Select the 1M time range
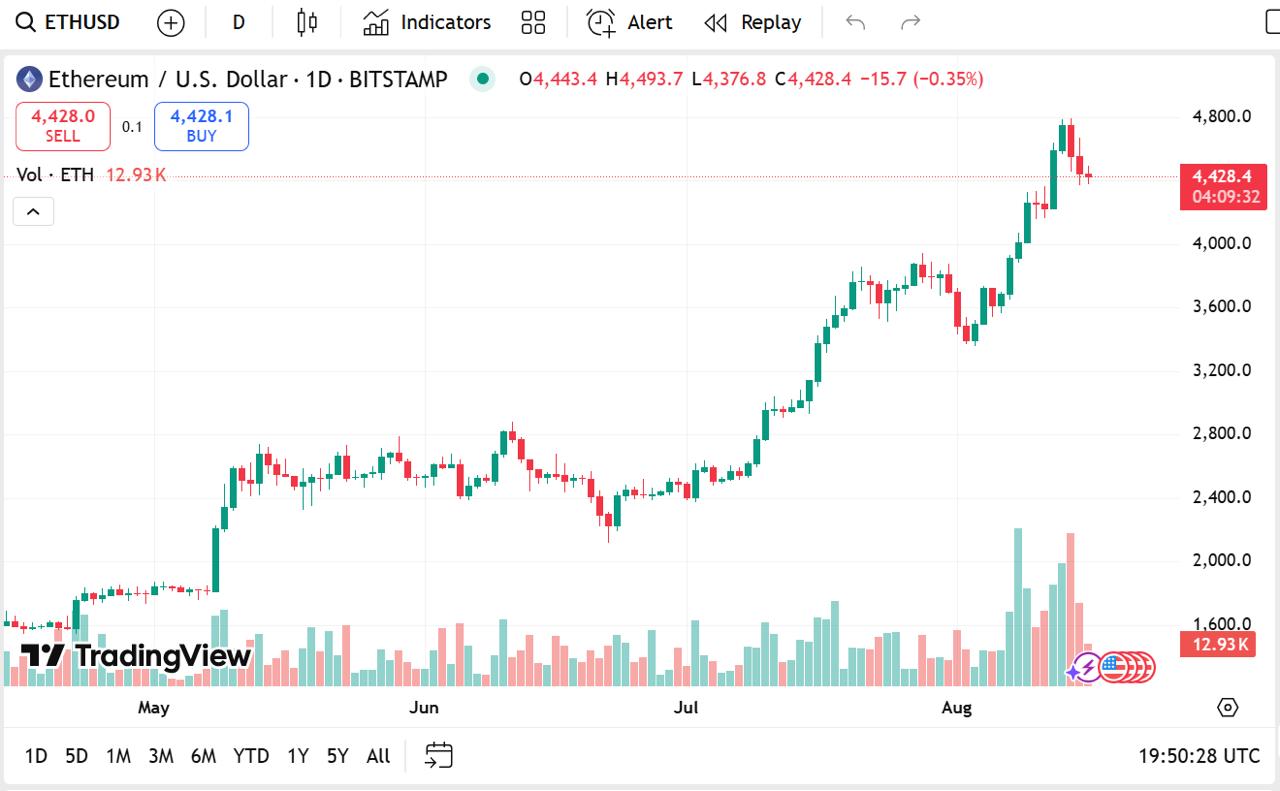Viewport: 1280px width, 791px height. point(118,756)
